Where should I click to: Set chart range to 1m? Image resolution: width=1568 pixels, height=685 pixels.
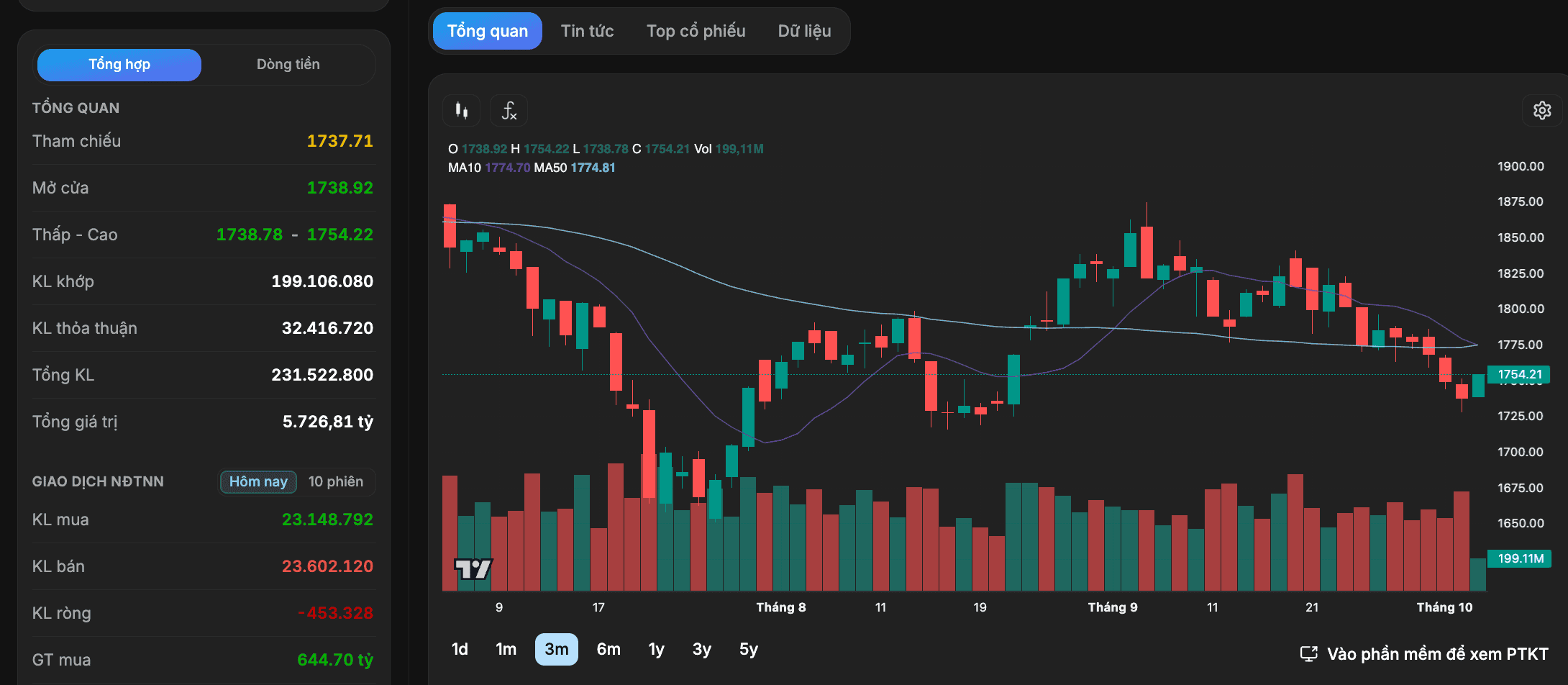tap(506, 649)
